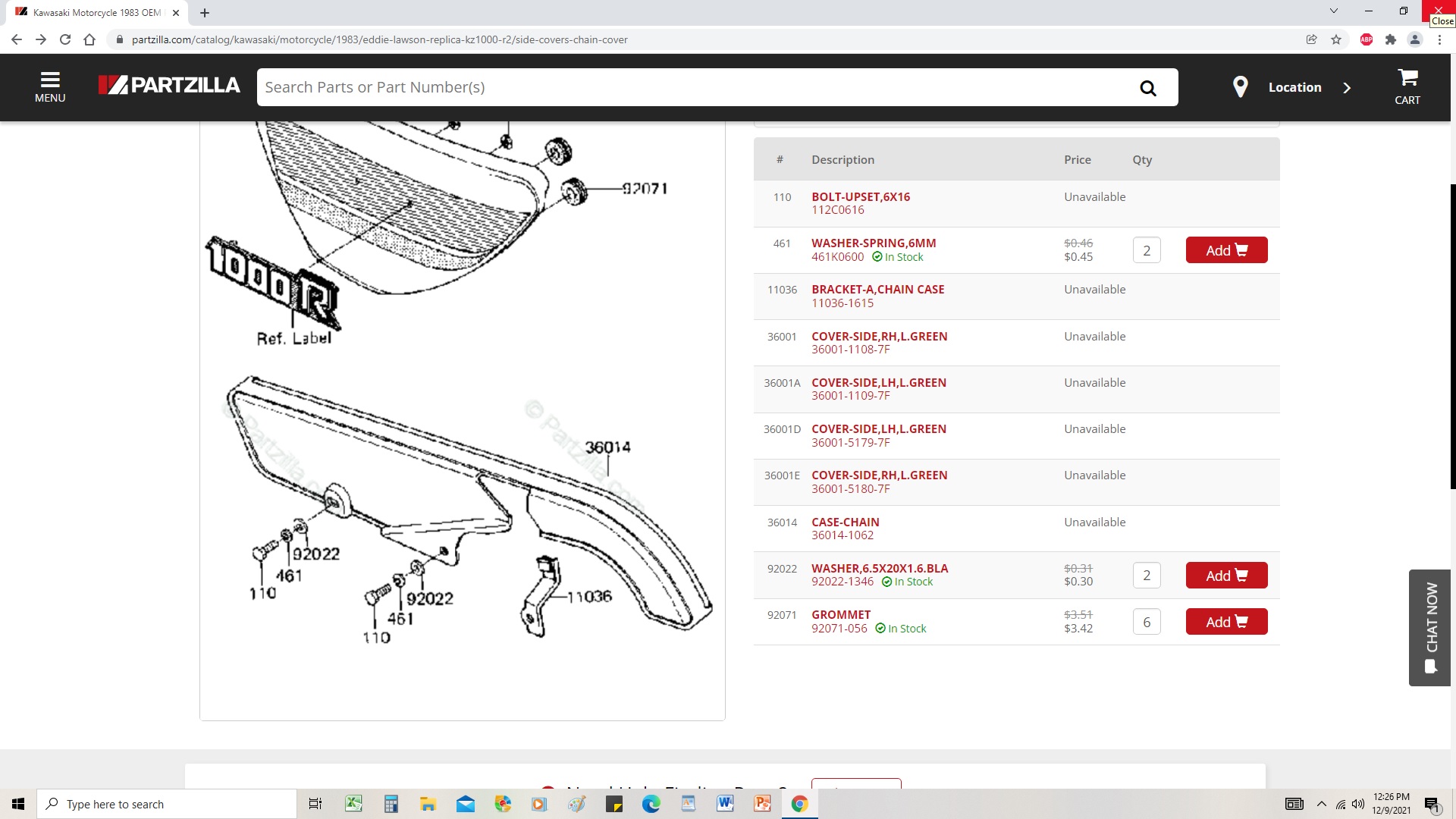Viewport: 1456px width, 819px height.
Task: Click quantity box for GROMMET
Action: pyautogui.click(x=1147, y=622)
